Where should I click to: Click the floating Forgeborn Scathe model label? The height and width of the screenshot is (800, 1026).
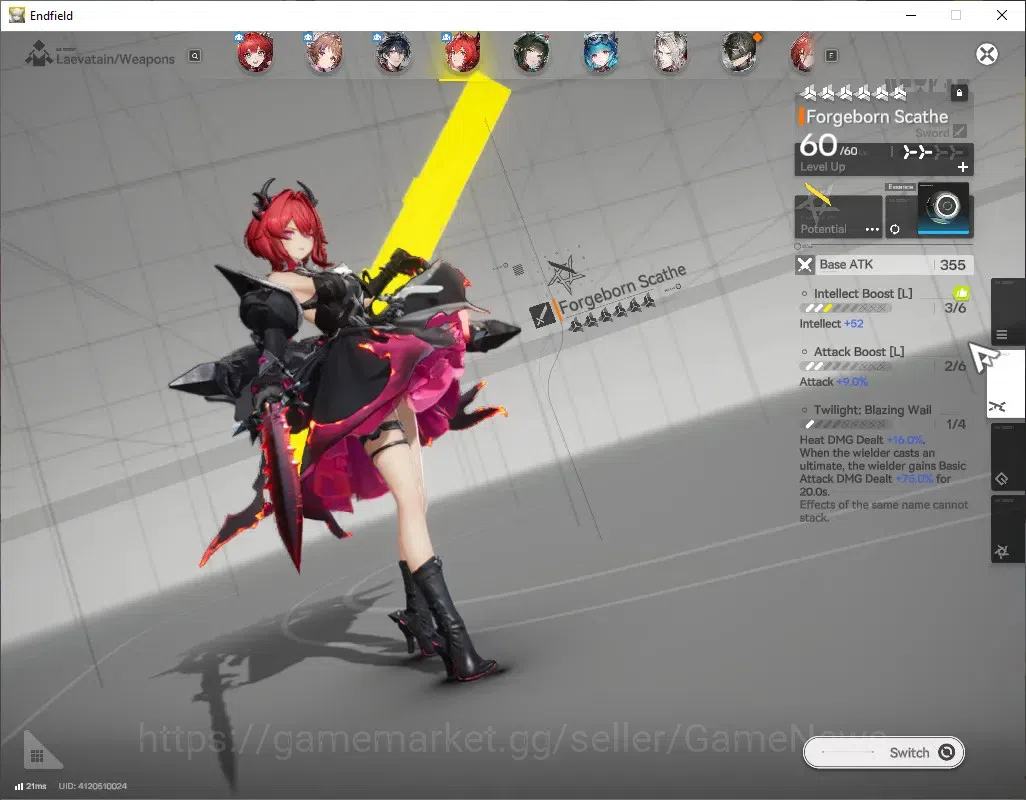[x=622, y=288]
